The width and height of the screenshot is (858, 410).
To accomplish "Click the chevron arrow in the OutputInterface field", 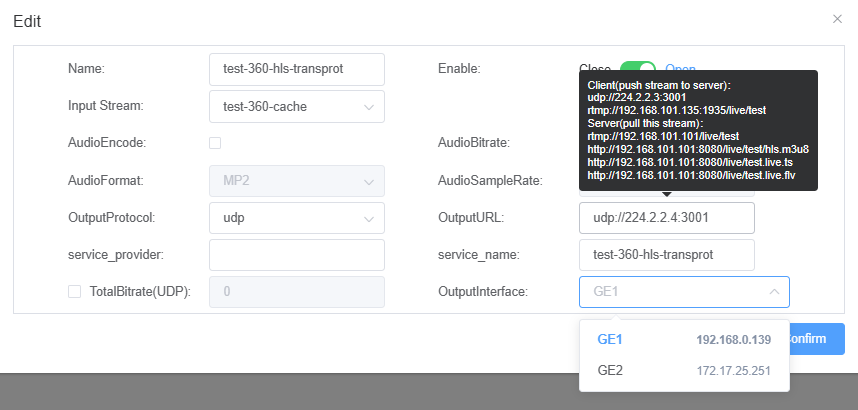I will click(x=773, y=292).
